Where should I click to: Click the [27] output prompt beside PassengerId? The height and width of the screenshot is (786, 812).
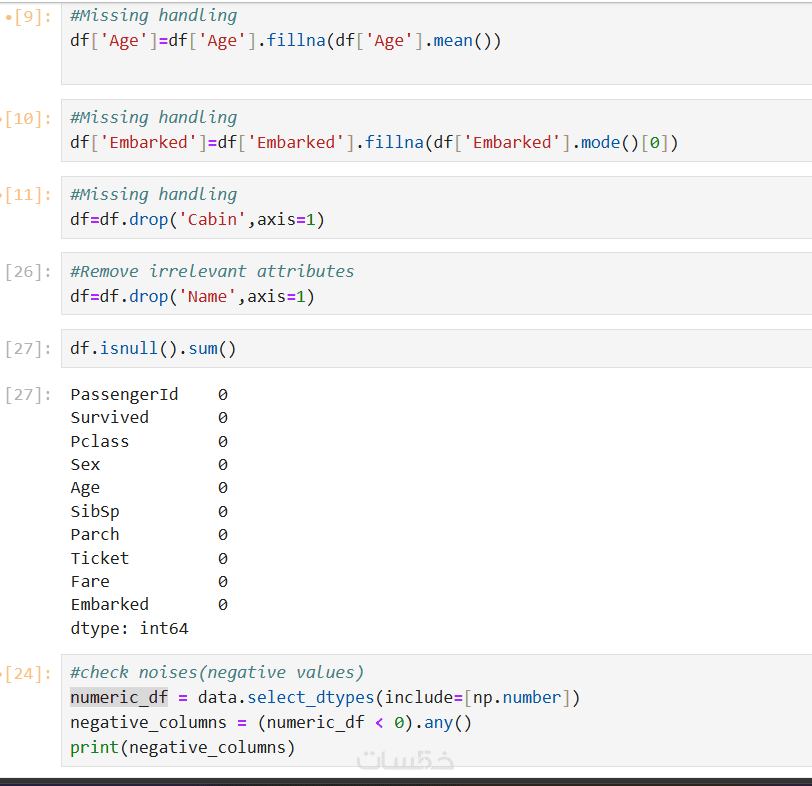[x=27, y=395]
